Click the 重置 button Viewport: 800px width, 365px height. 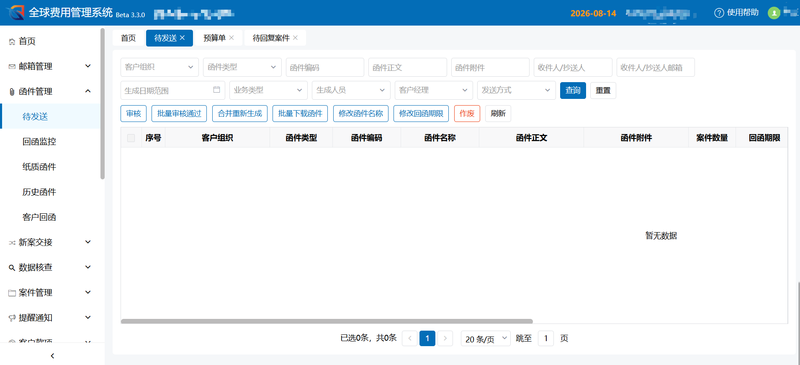click(x=603, y=90)
